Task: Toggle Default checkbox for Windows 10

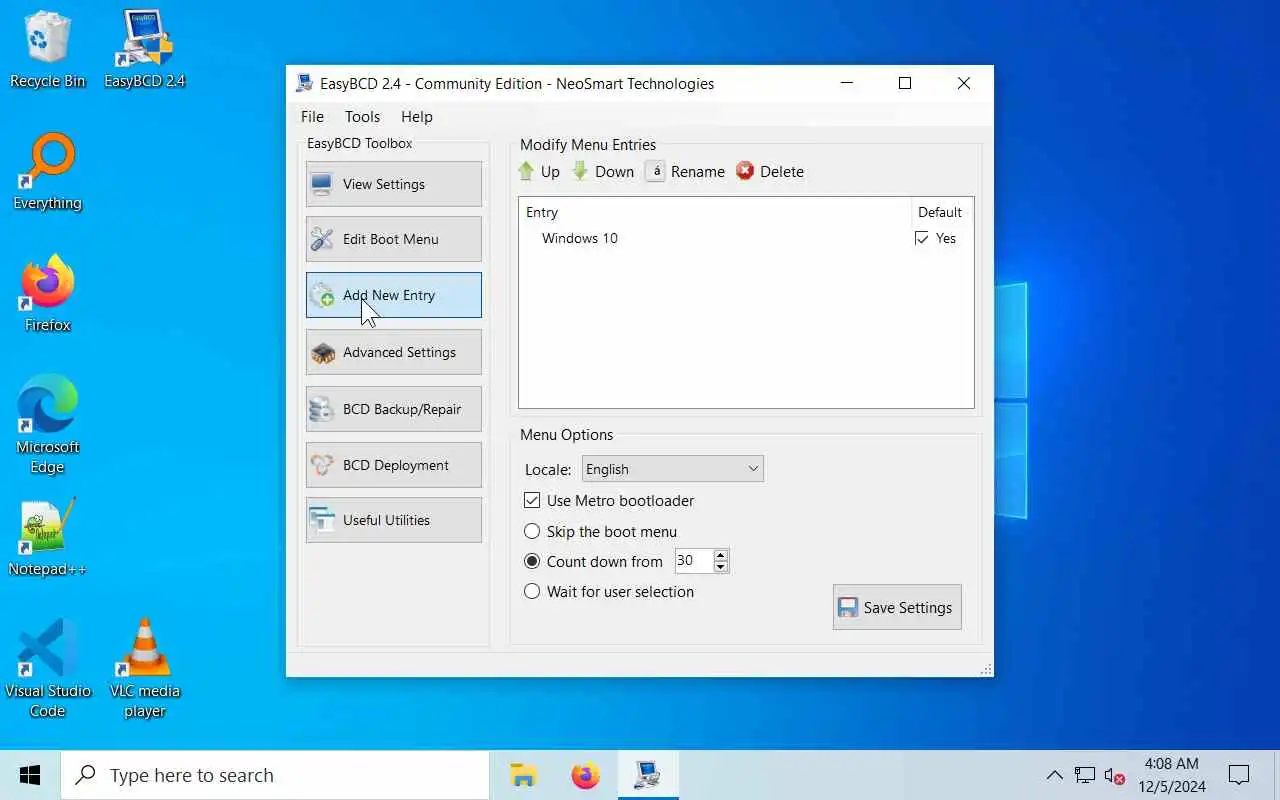Action: [x=922, y=238]
